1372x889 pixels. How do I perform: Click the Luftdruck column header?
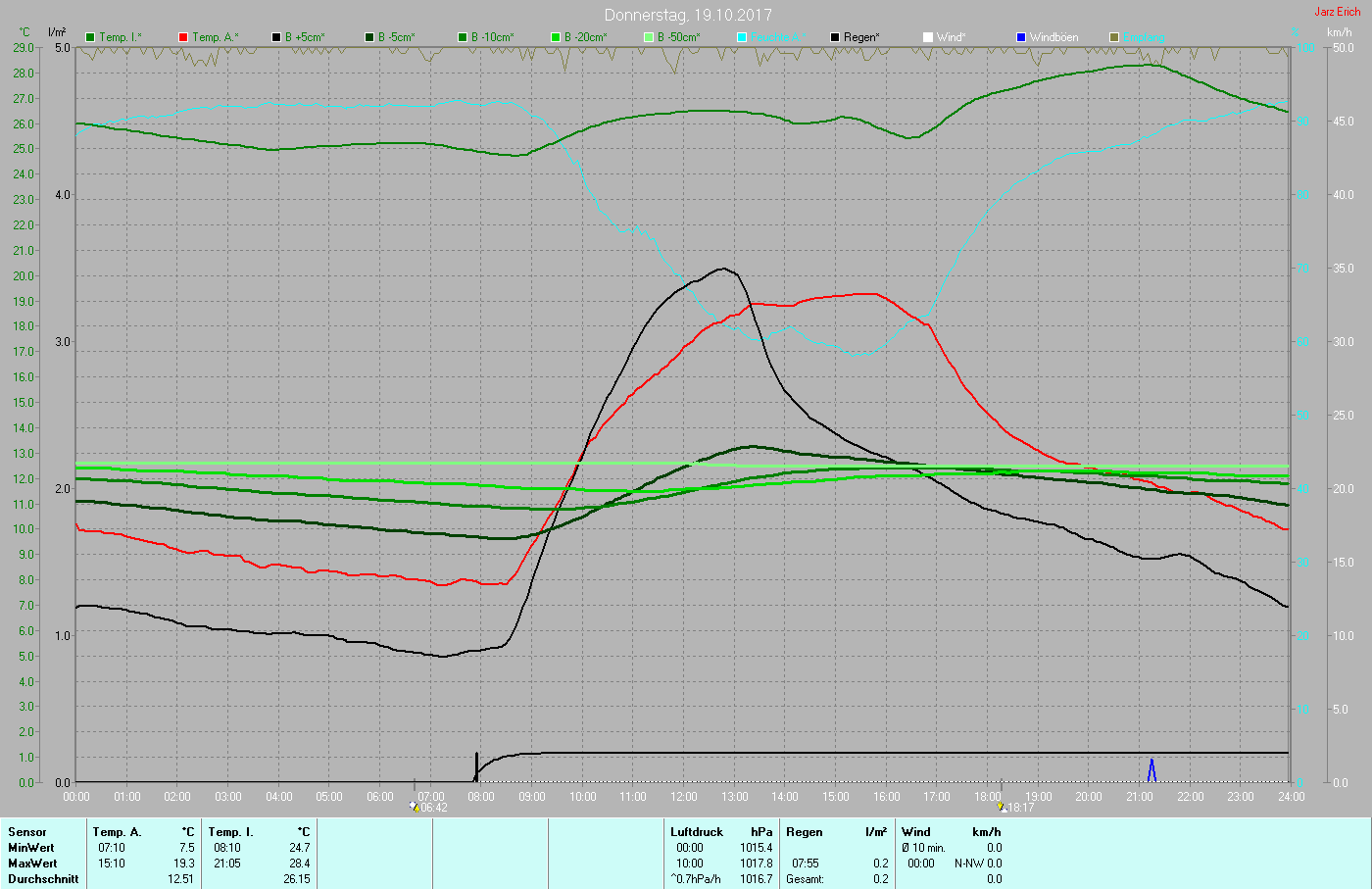pyautogui.click(x=697, y=832)
